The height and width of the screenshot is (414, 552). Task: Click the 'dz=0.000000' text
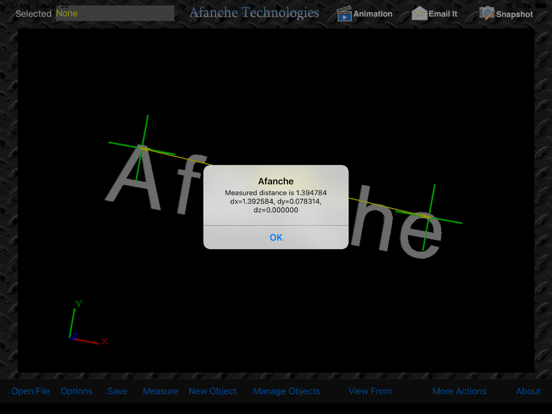(276, 210)
